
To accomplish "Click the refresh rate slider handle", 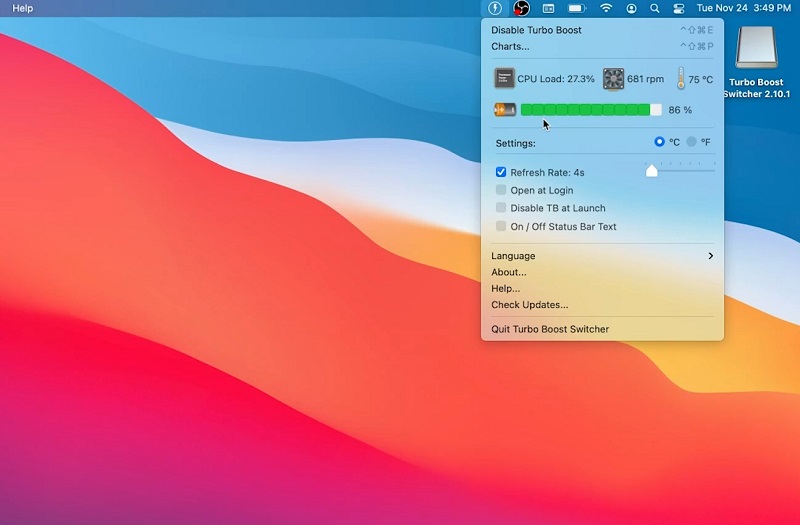I will pos(652,171).
